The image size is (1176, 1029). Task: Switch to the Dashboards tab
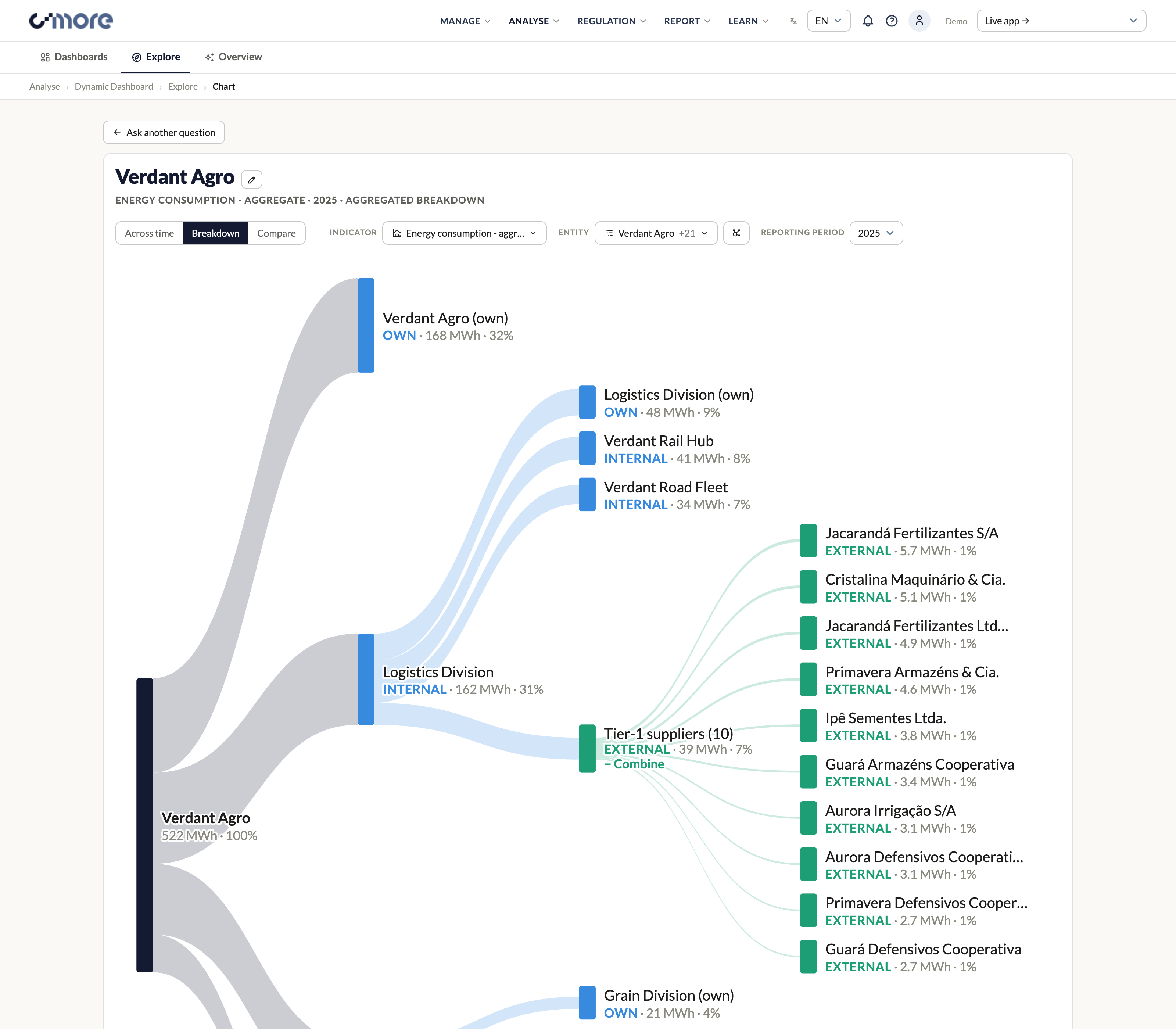click(74, 57)
